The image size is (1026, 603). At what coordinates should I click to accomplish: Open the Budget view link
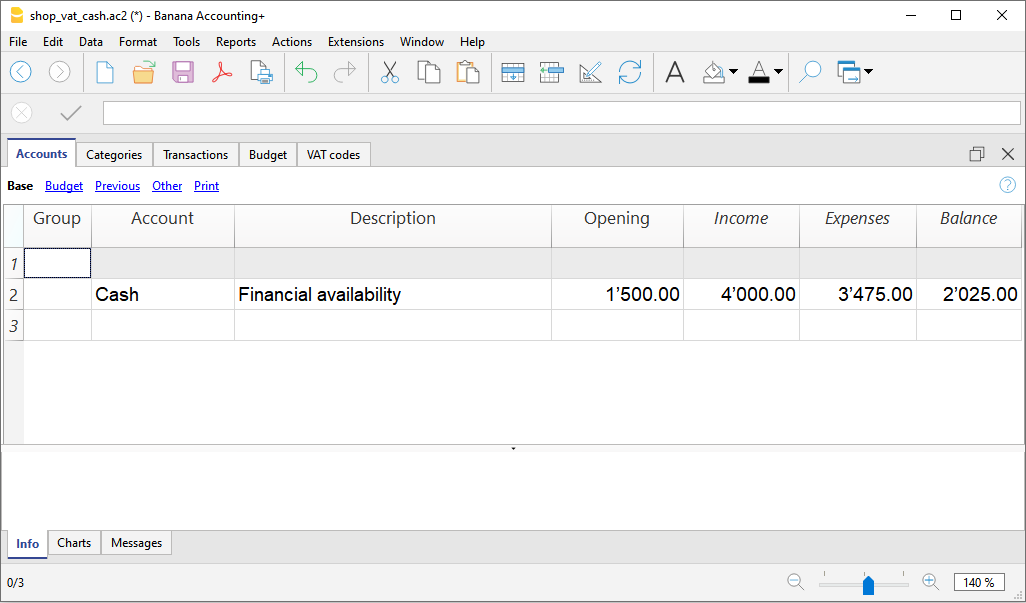tap(64, 186)
